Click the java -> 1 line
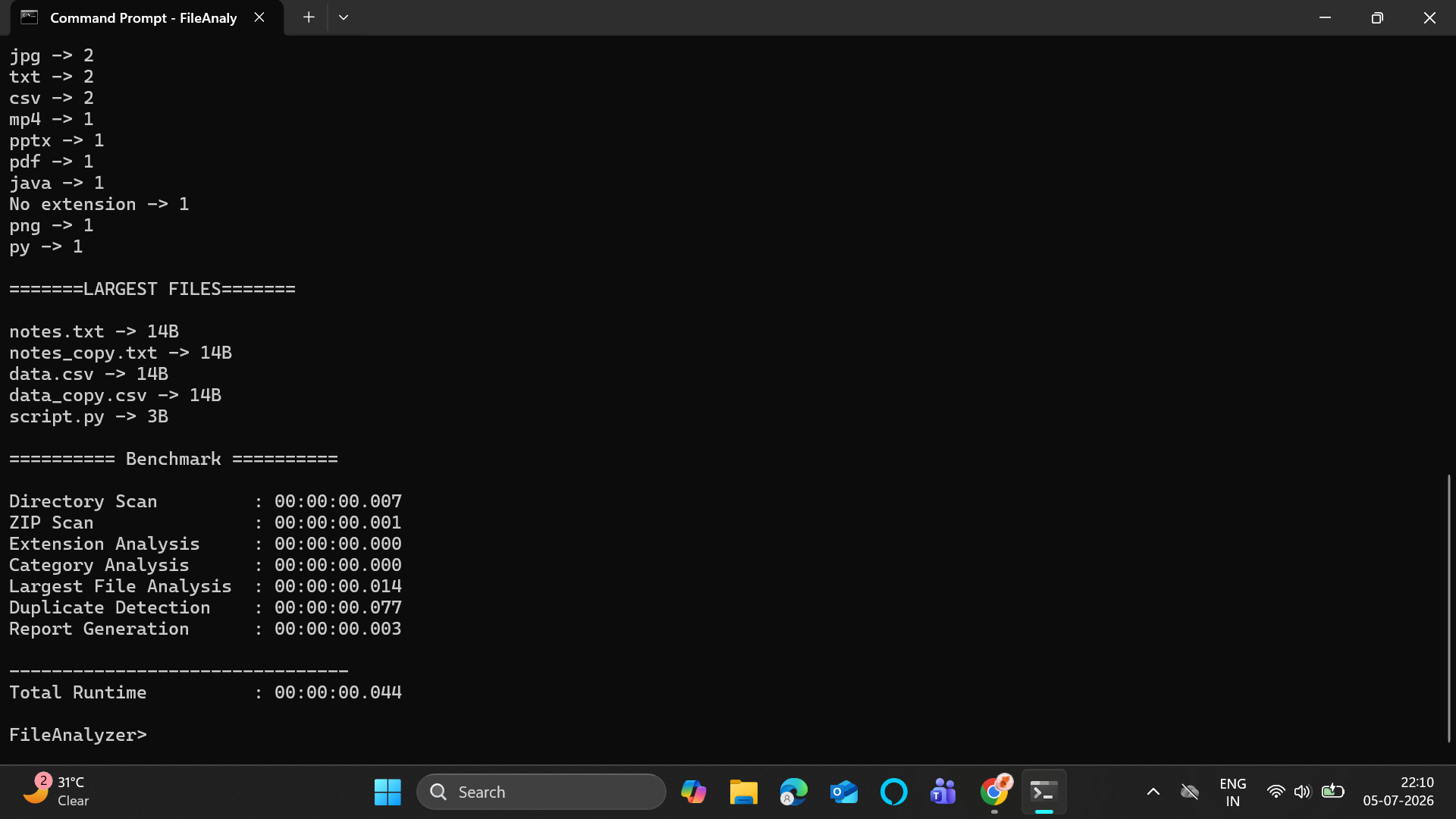The height and width of the screenshot is (819, 1456). [57, 183]
